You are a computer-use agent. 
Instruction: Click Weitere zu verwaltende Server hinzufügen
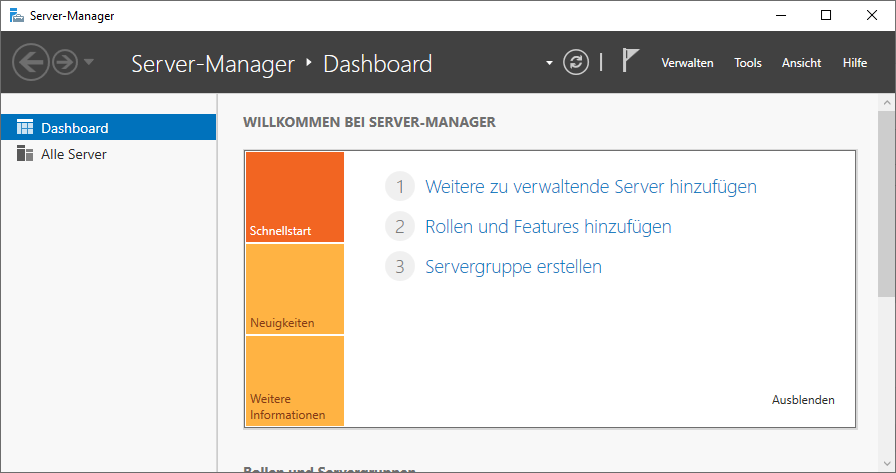point(591,187)
